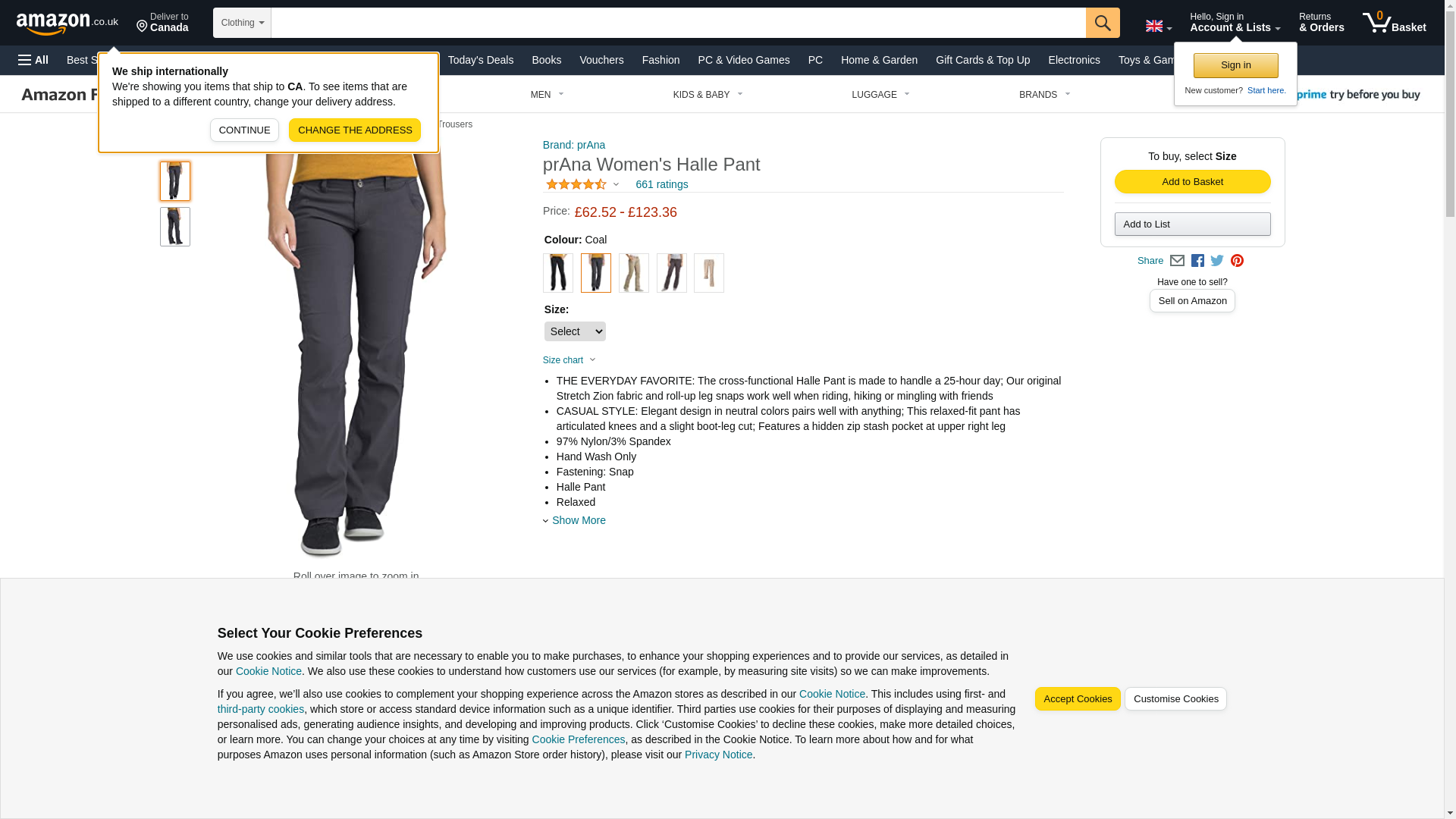The width and height of the screenshot is (1456, 819).
Task: Share product on Pinterest icon
Action: pyautogui.click(x=1237, y=261)
